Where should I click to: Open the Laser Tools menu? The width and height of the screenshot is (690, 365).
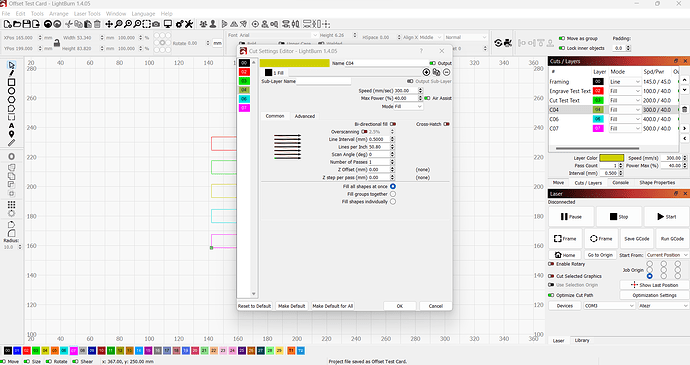pos(87,14)
